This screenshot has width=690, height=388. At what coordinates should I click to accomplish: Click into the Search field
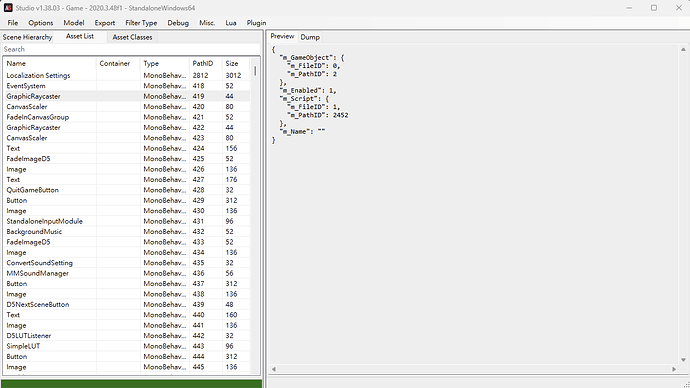click(131, 49)
